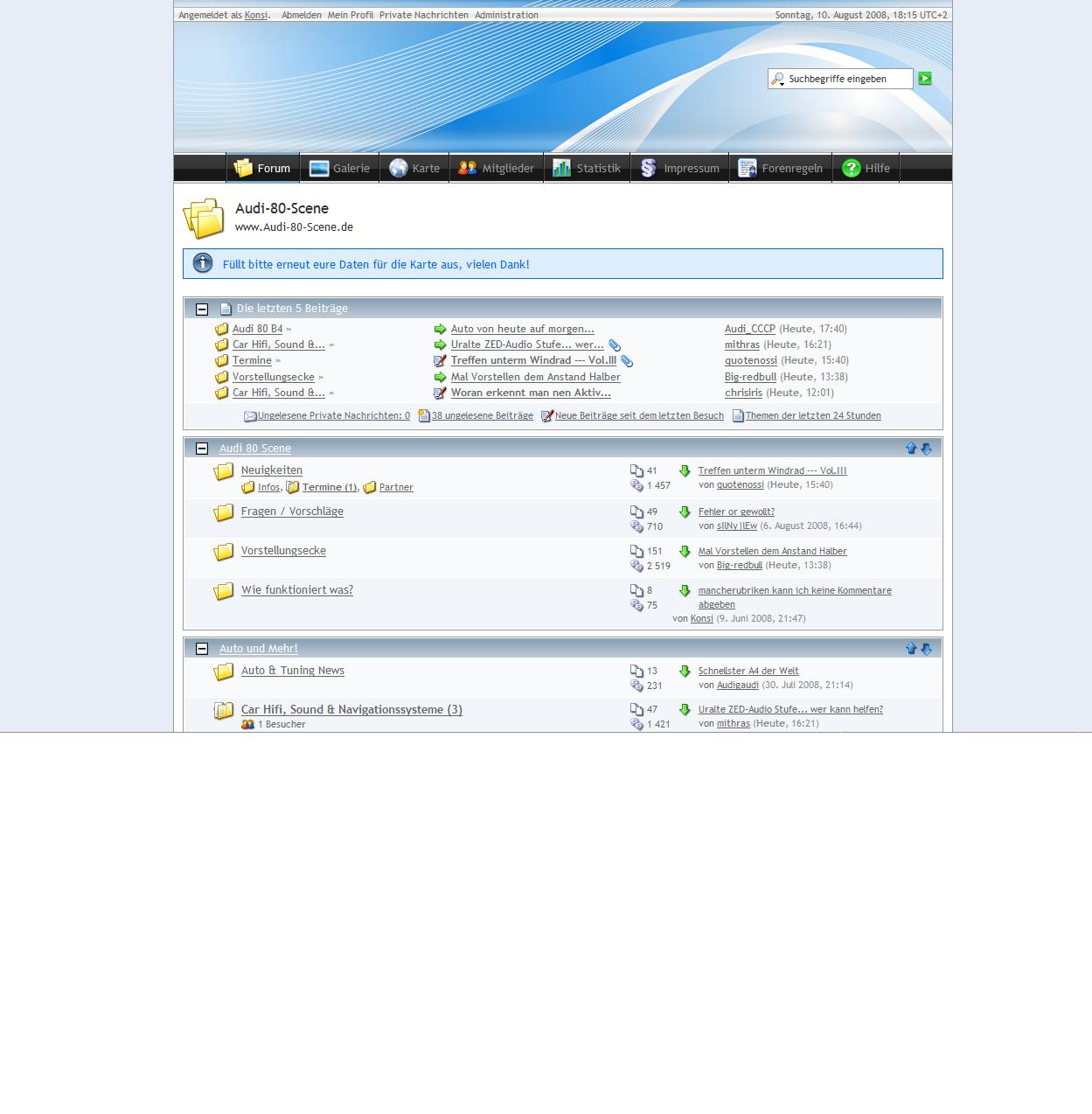Click the magnifier search options icon

[x=777, y=80]
